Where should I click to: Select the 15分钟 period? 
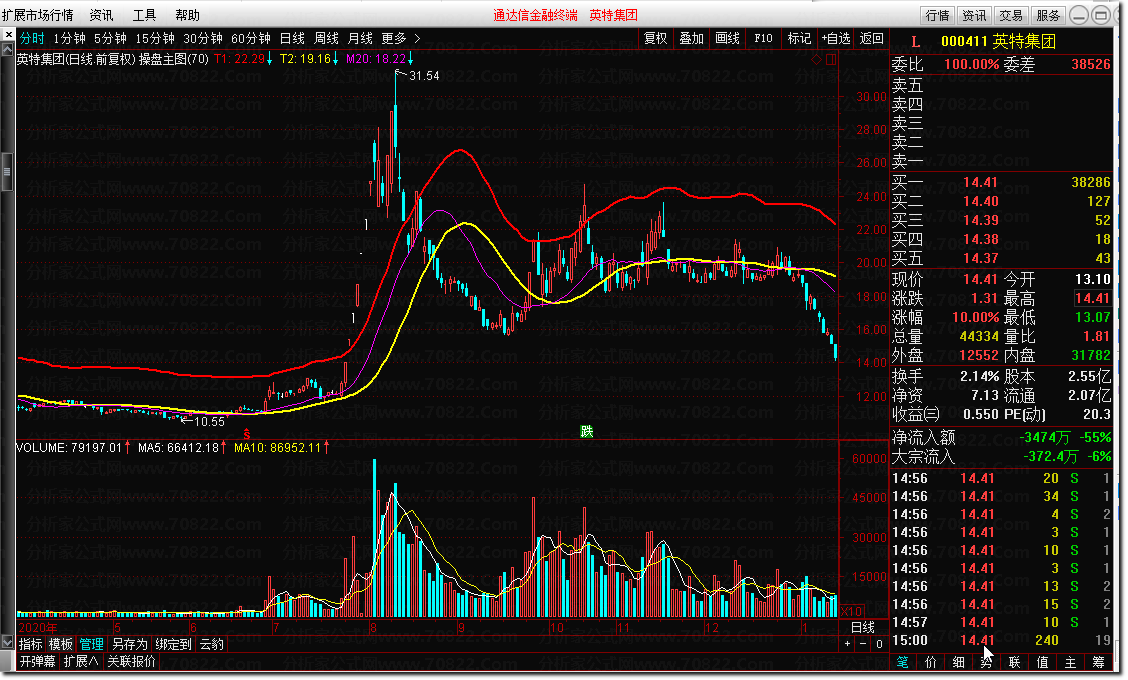tap(155, 38)
